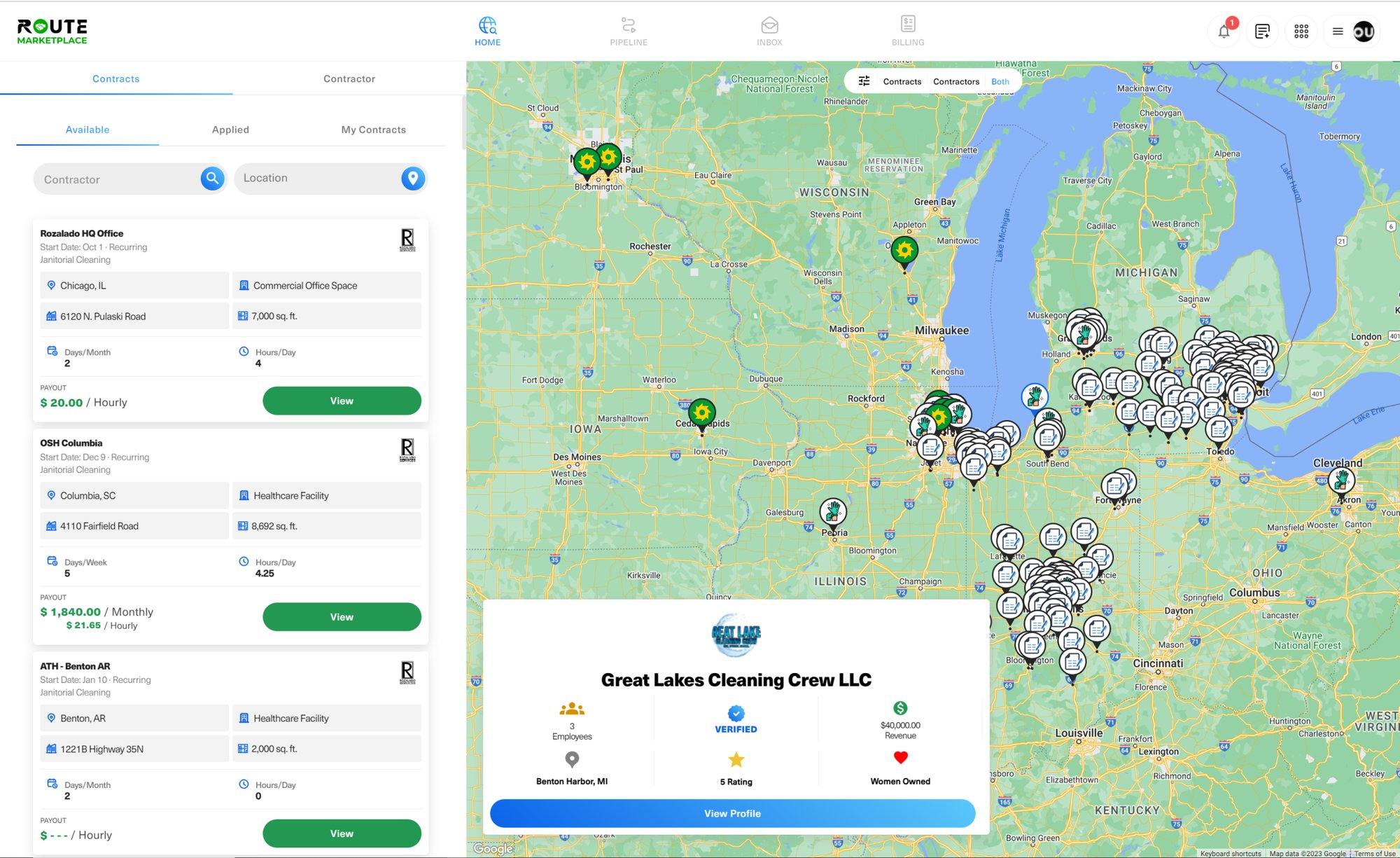Image resolution: width=1400 pixels, height=858 pixels.
Task: Select Contractors map filter option
Action: click(955, 81)
